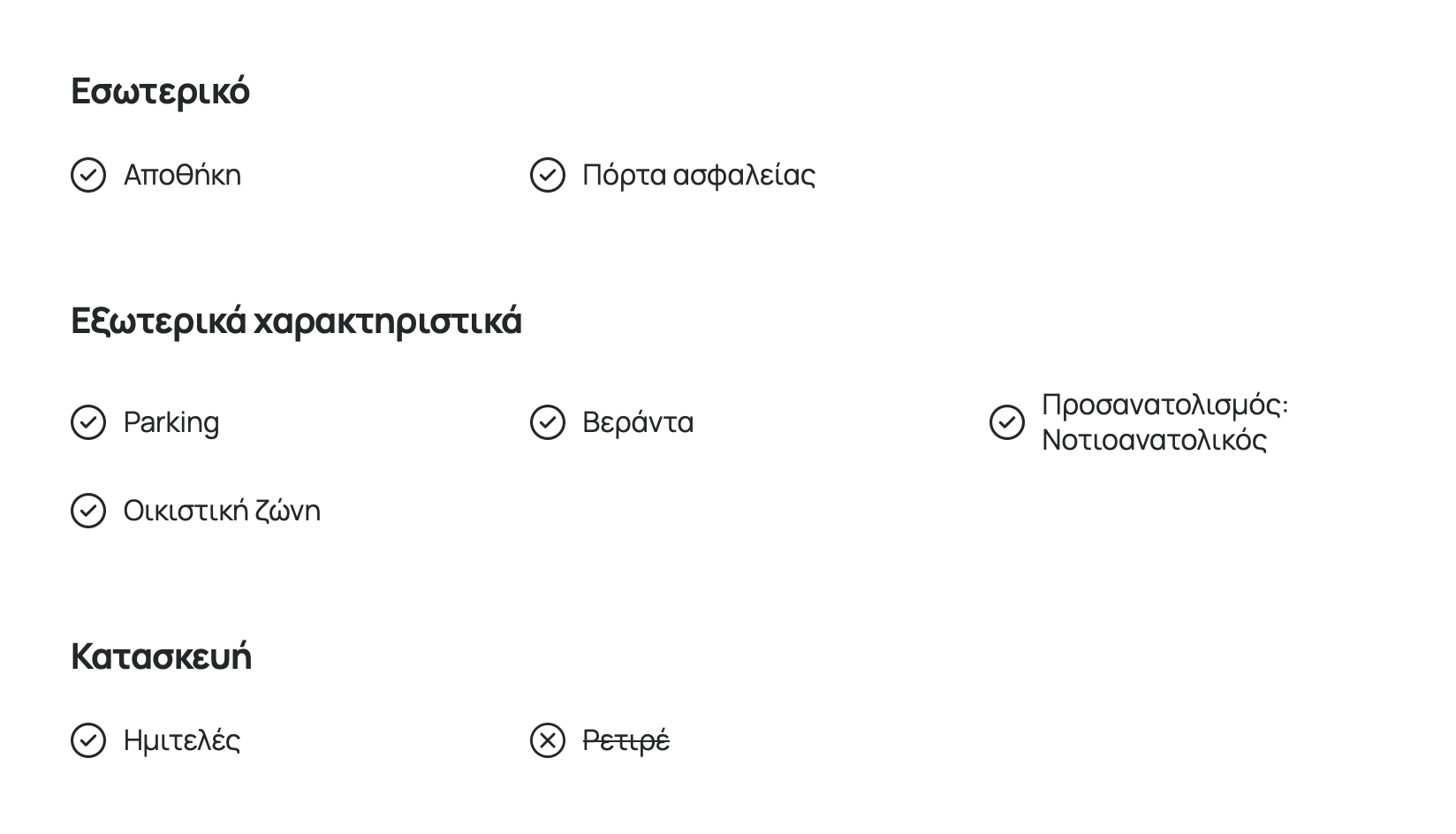The width and height of the screenshot is (1456, 834).
Task: Click the checkmark icon next to Βεράντα
Action: tap(548, 422)
